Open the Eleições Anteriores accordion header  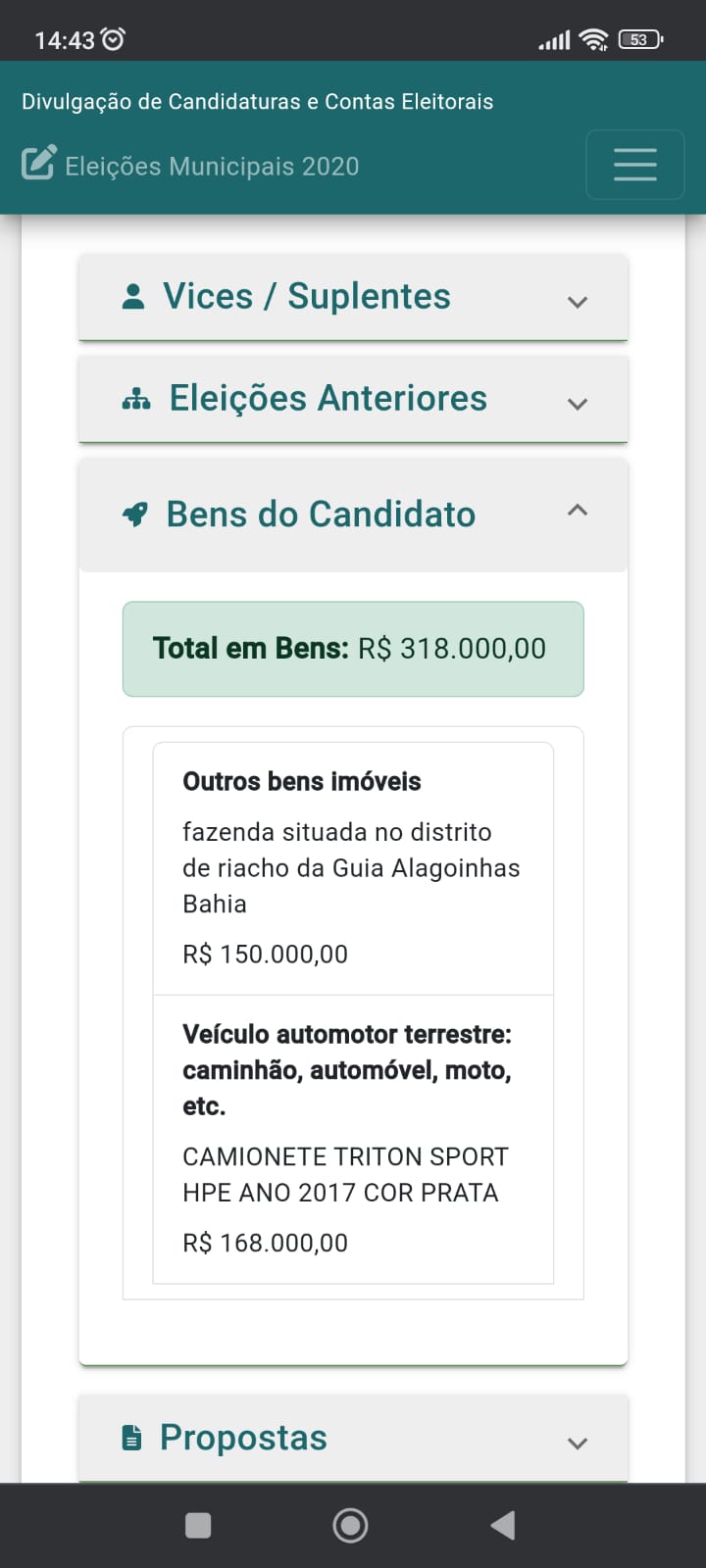(x=328, y=399)
